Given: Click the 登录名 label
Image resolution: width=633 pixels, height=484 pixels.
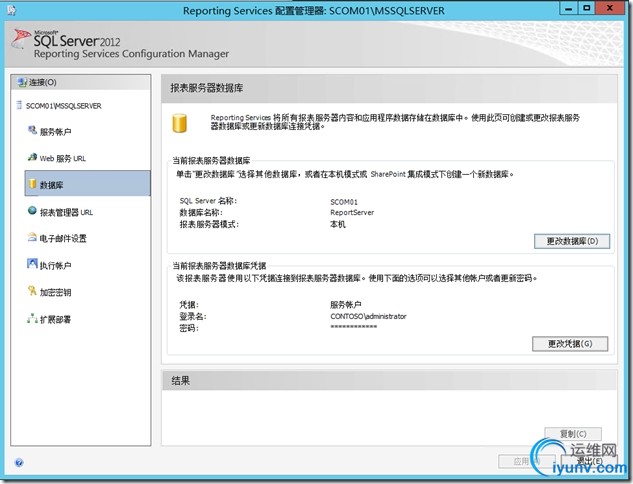Looking at the screenshot, I should pyautogui.click(x=193, y=316).
